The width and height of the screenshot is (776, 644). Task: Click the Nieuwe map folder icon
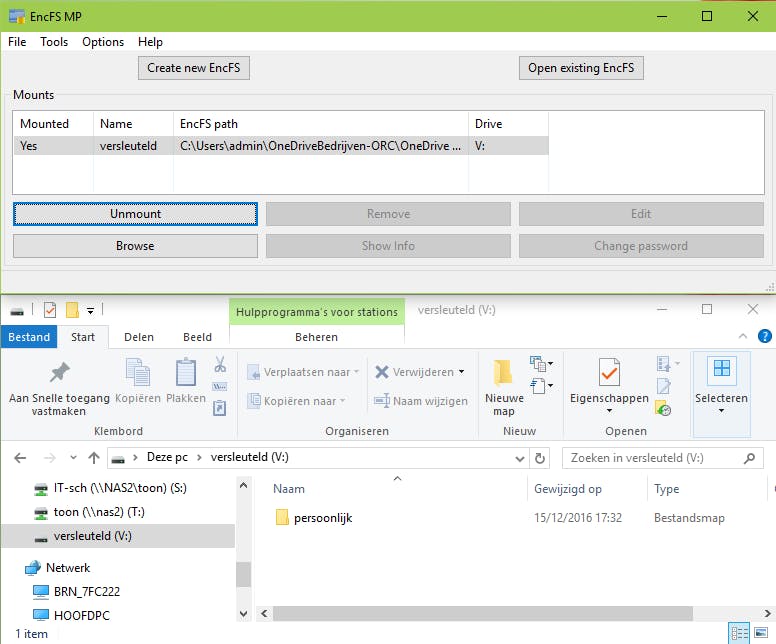pyautogui.click(x=503, y=374)
